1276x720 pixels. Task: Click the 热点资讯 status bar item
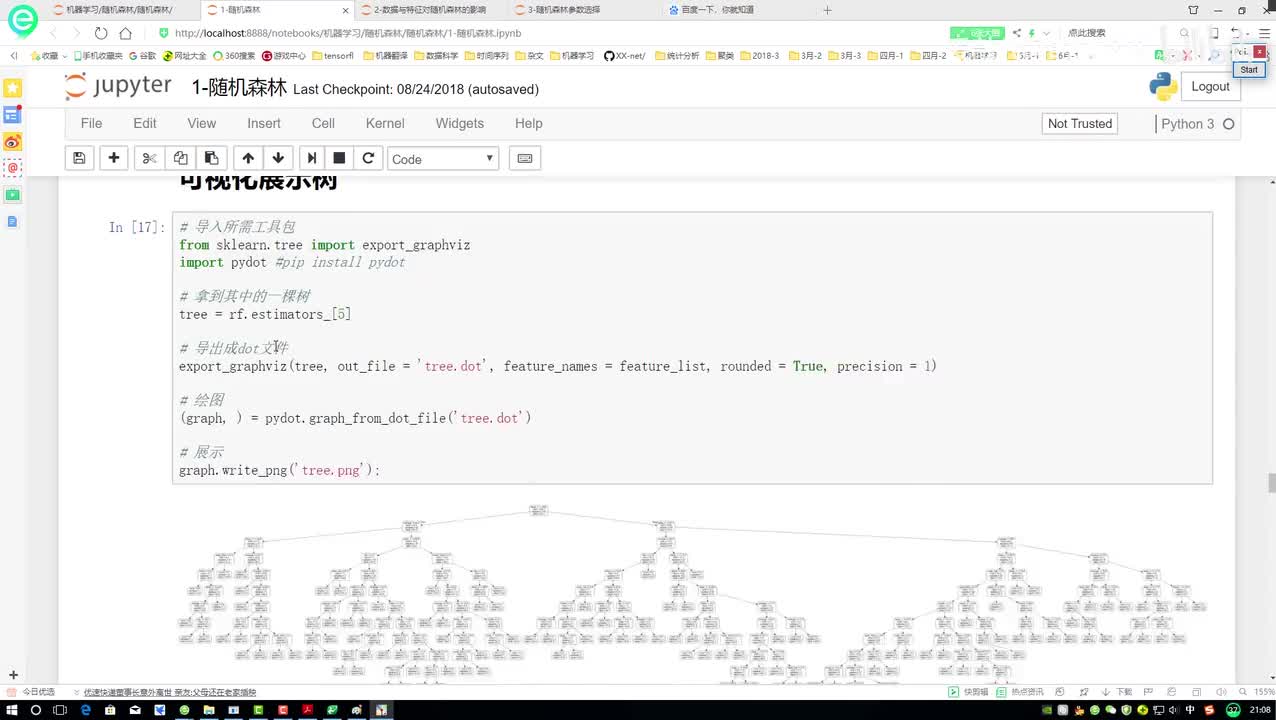coord(1021,692)
